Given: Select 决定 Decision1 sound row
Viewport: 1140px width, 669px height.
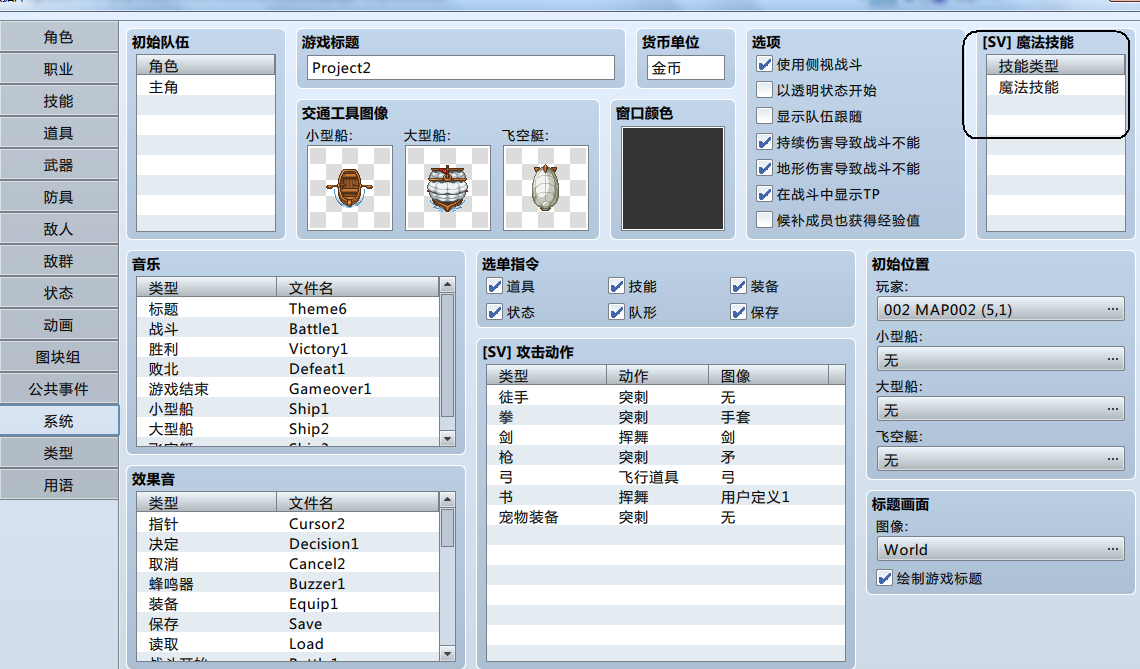Looking at the screenshot, I should click(x=288, y=543).
